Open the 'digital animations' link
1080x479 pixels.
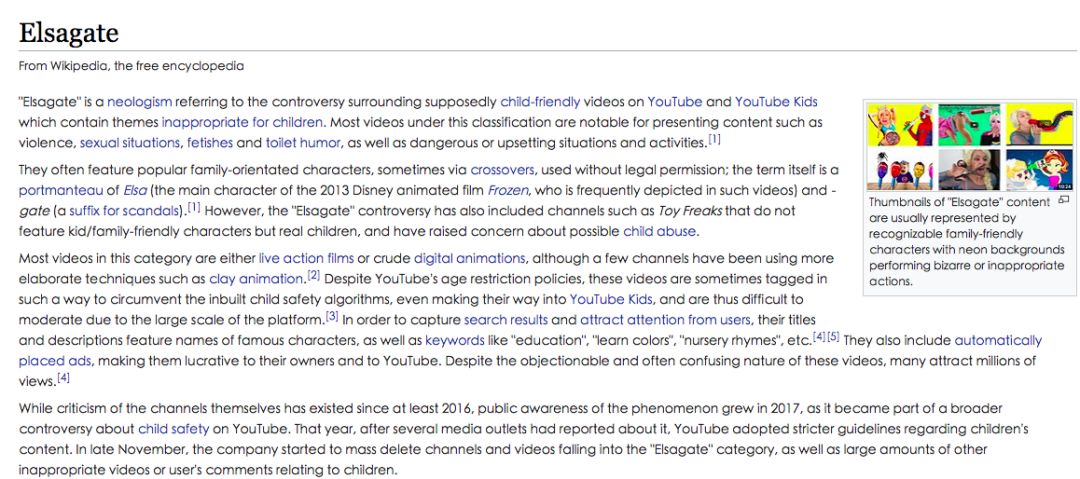pyautogui.click(x=469, y=258)
